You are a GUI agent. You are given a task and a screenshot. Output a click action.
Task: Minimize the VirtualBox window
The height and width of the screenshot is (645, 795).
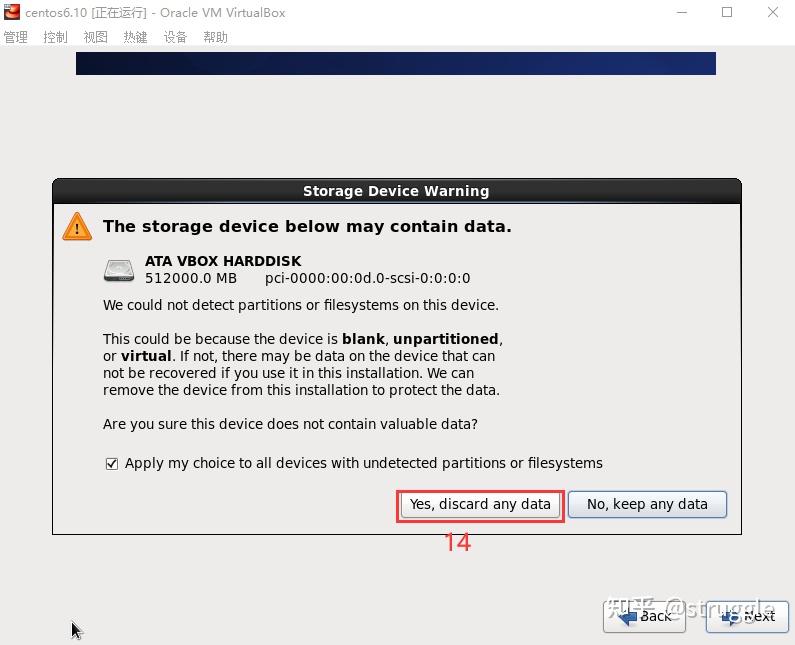click(x=680, y=13)
